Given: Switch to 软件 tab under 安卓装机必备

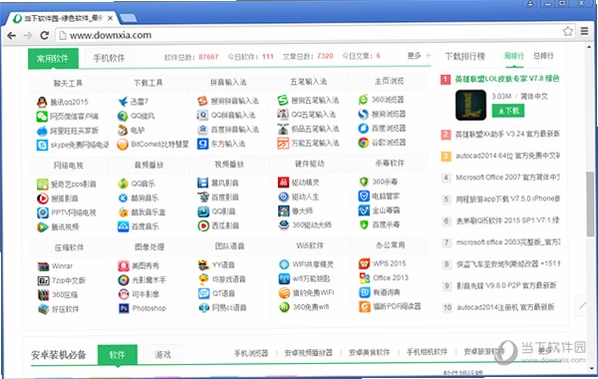Looking at the screenshot, I should (117, 355).
